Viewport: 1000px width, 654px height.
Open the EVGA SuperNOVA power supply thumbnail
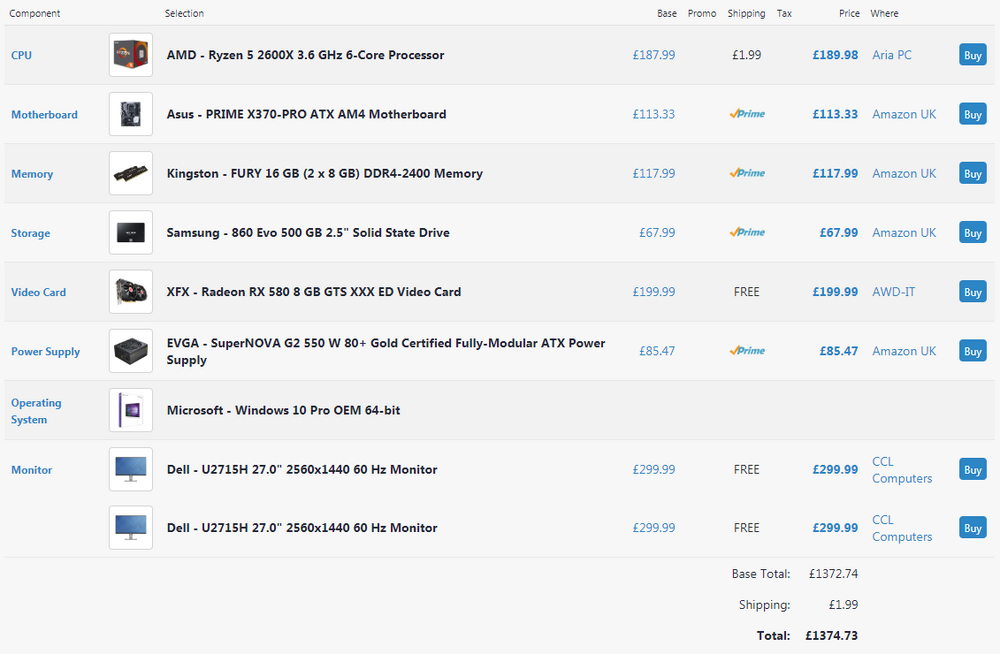(131, 351)
